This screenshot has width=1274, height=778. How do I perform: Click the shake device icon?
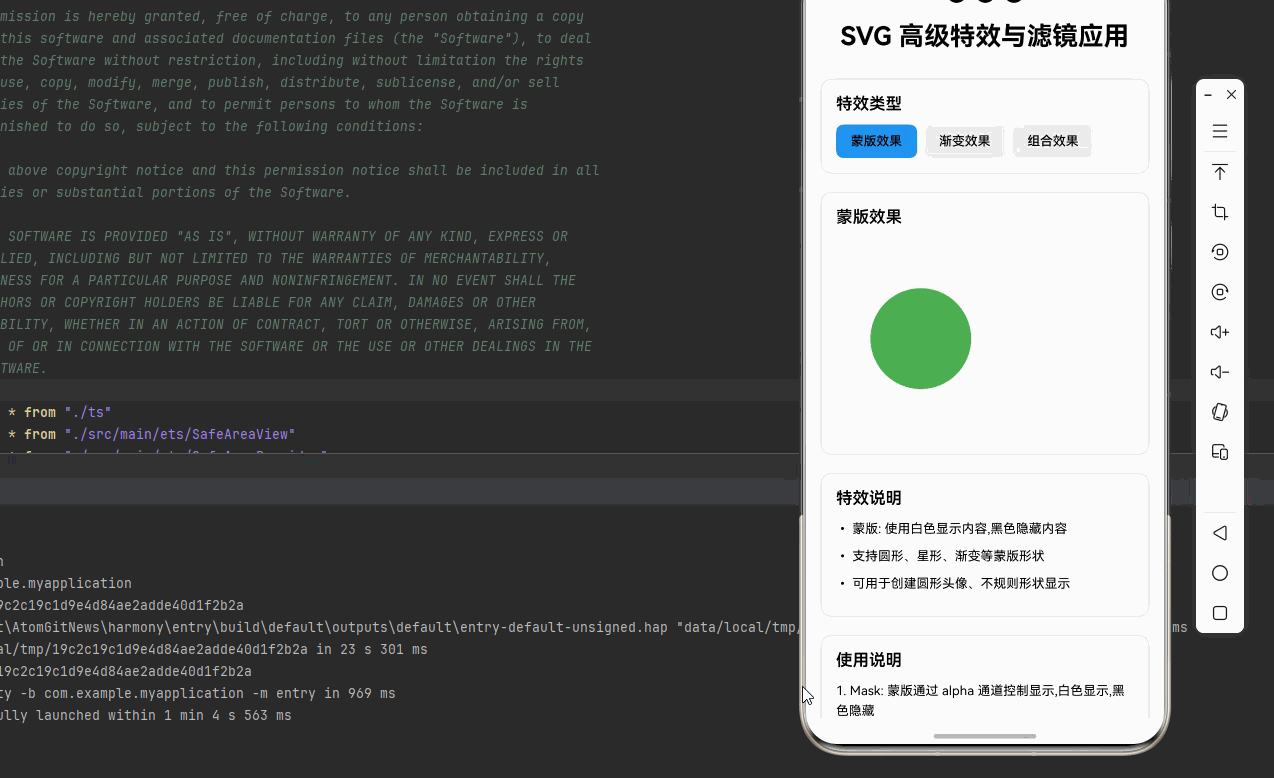pos(1219,412)
